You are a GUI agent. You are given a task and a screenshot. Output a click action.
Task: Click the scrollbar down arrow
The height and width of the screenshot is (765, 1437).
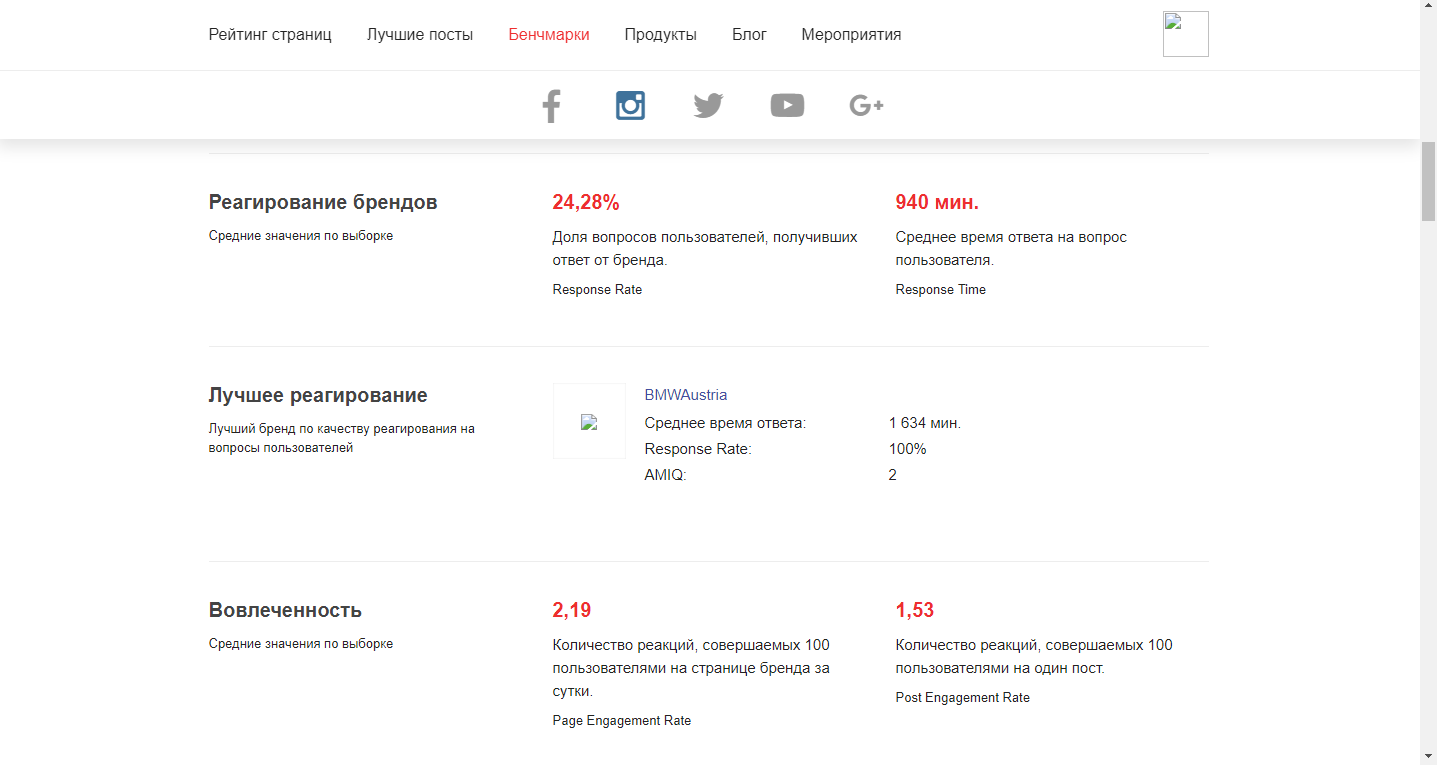point(1428,755)
